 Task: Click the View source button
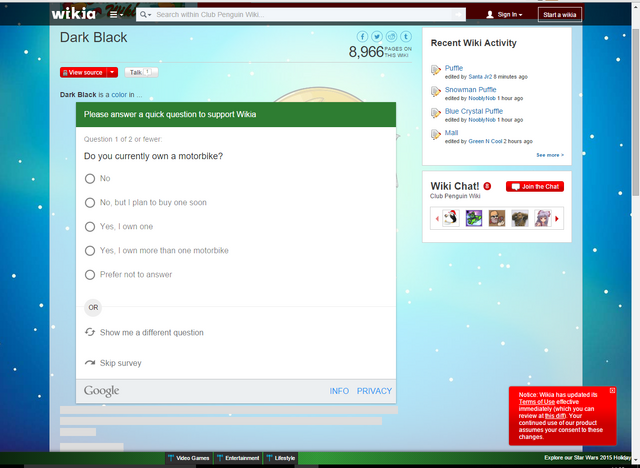coord(83,73)
